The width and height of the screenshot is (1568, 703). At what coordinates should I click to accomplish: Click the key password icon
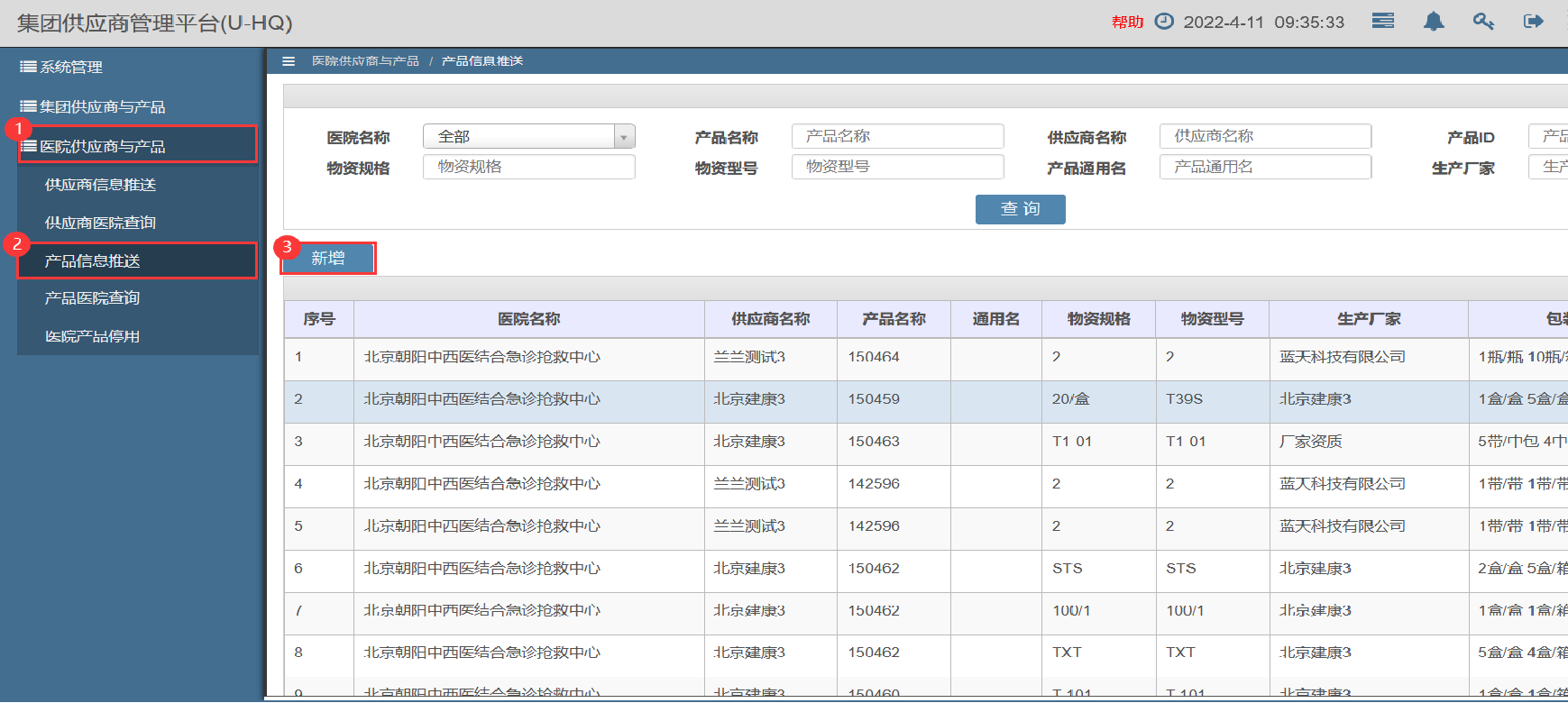pyautogui.click(x=1483, y=21)
